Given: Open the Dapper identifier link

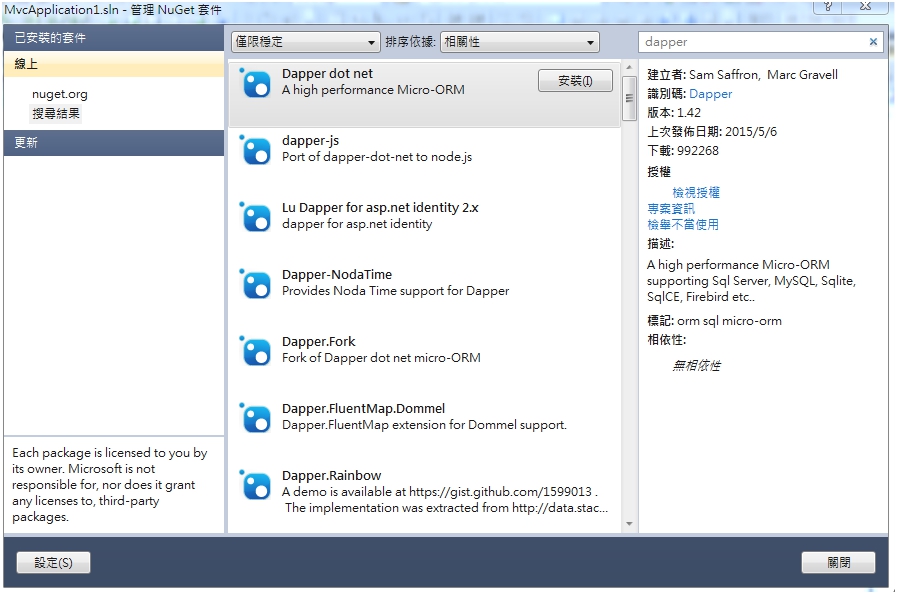Looking at the screenshot, I should coord(711,94).
